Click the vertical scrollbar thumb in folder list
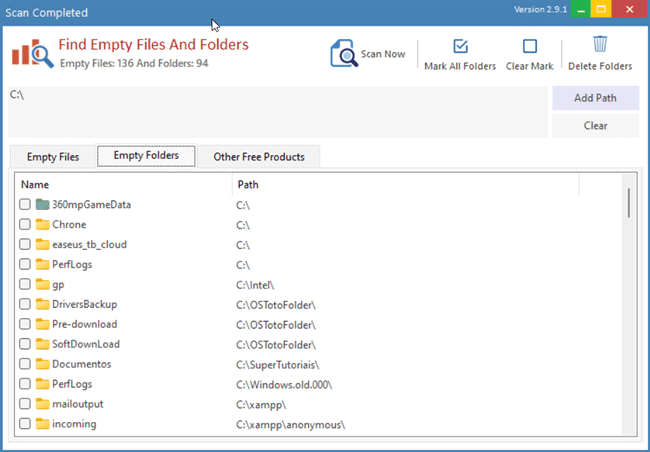This screenshot has height=452, width=650. coord(629,203)
